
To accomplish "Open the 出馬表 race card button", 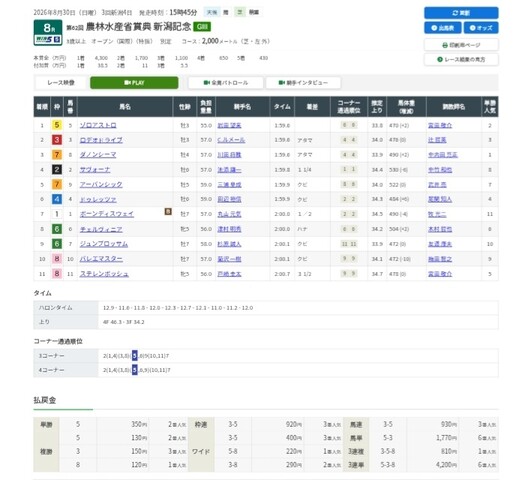I will pyautogui.click(x=442, y=28).
